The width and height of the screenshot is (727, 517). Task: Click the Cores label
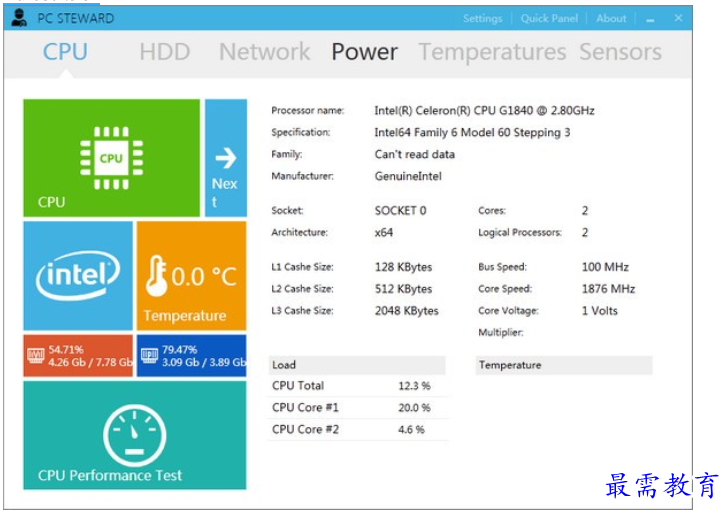[491, 211]
